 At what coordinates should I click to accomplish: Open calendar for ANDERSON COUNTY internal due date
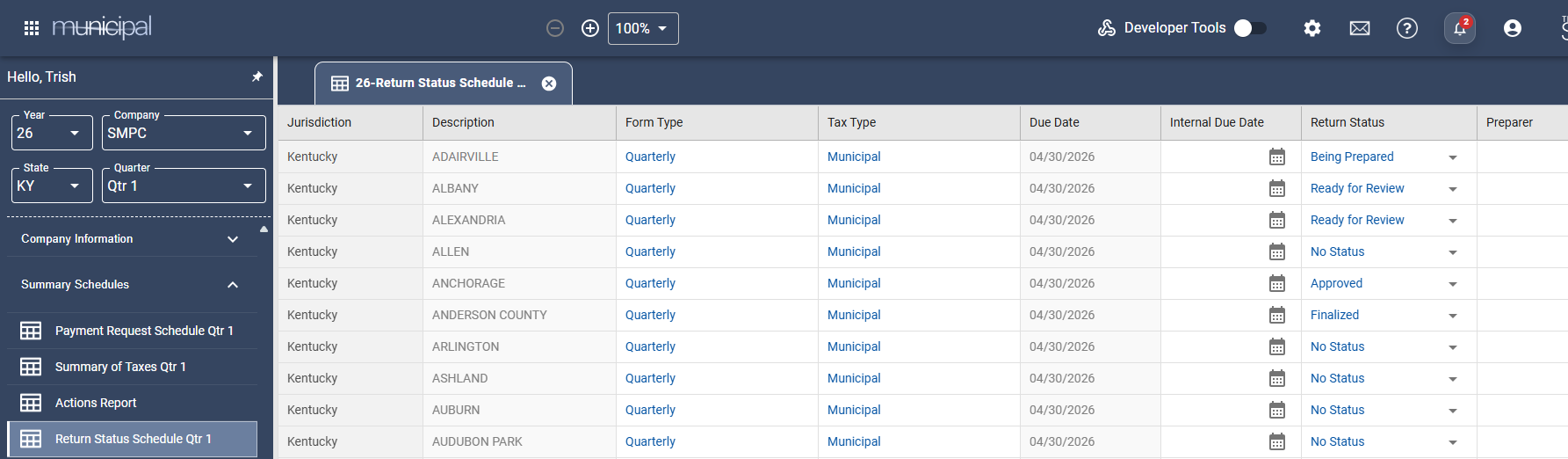(1277, 315)
